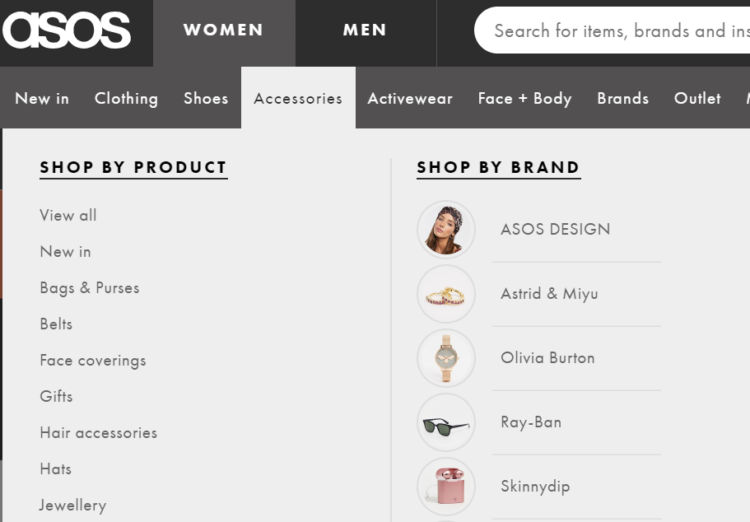Open the ASOS DESIGN brand thumbnail

click(446, 230)
